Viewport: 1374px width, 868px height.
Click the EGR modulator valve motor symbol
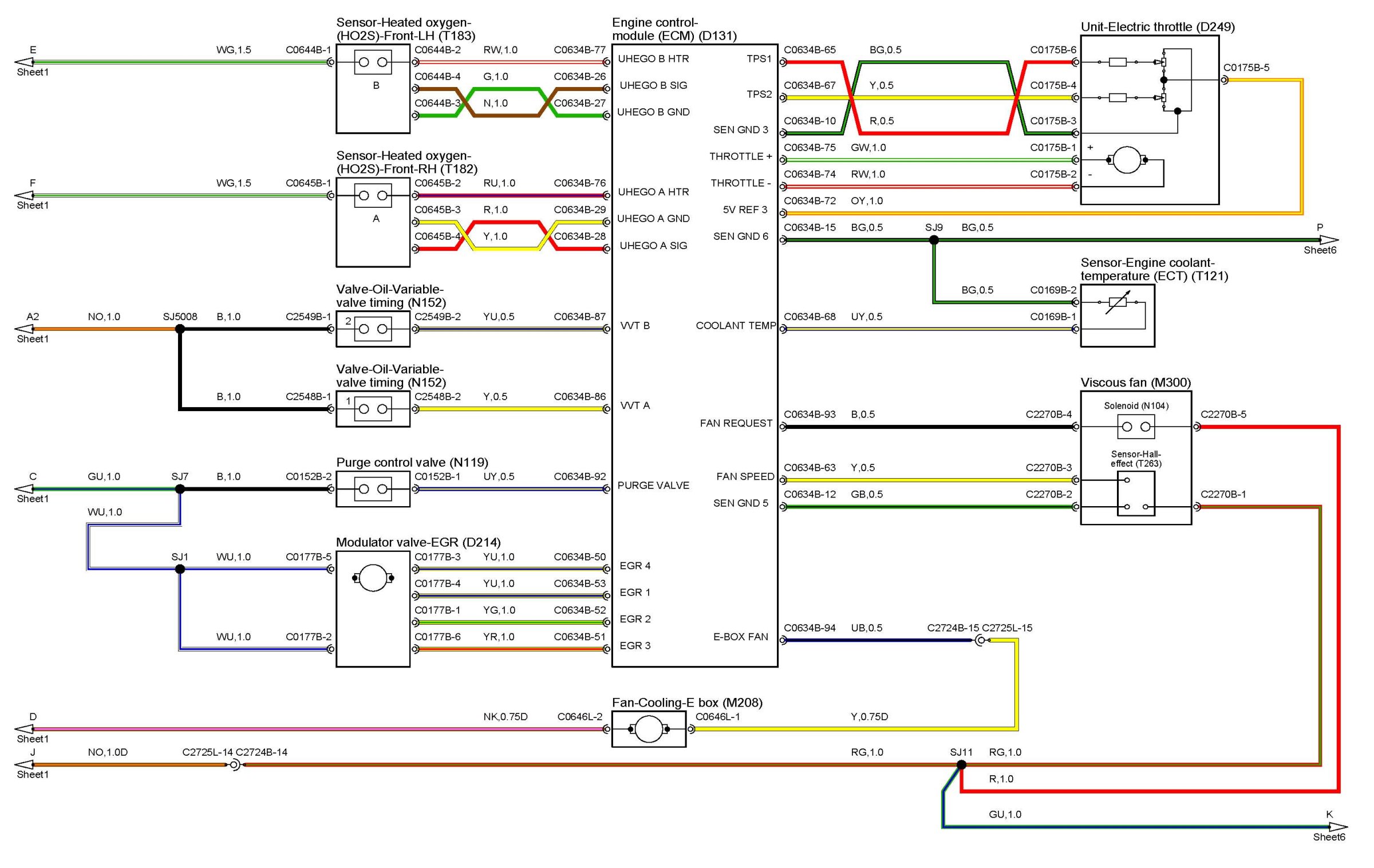tap(373, 578)
